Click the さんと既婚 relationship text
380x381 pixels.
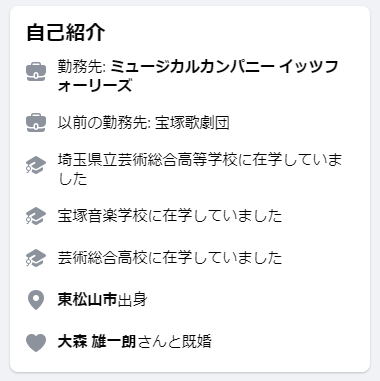(x=174, y=341)
